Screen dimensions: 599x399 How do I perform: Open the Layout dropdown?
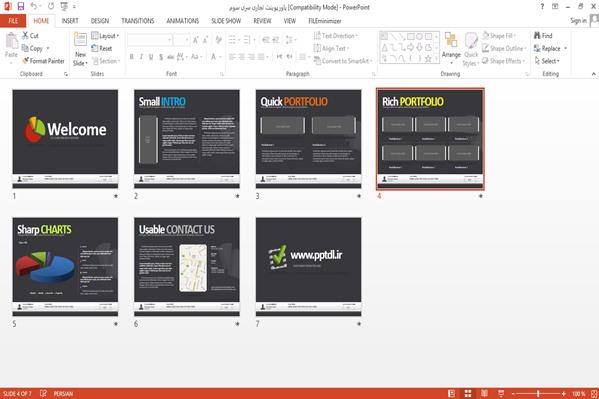pos(105,36)
